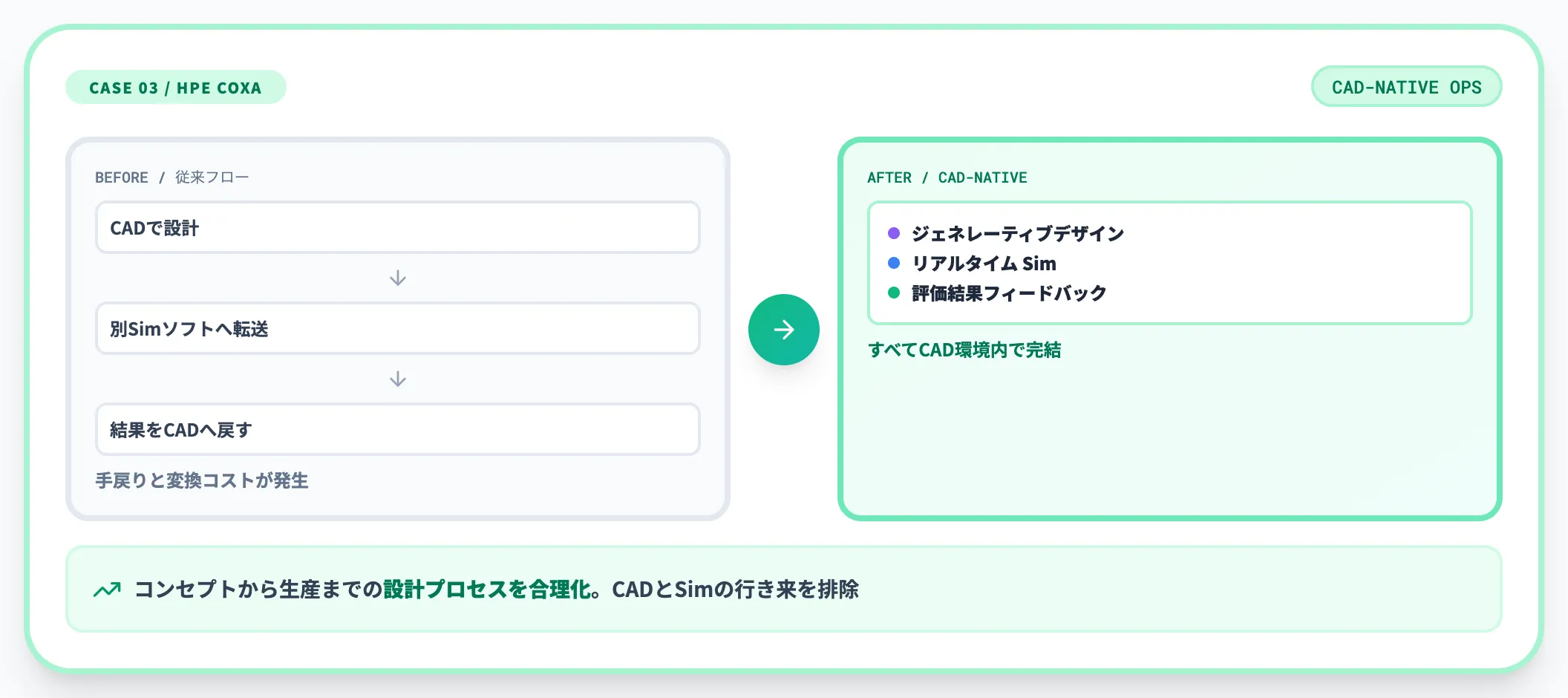Viewport: 1568px width, 698px height.
Task: Click the blue dot beside リアルタイム Sim
Action: pos(894,263)
